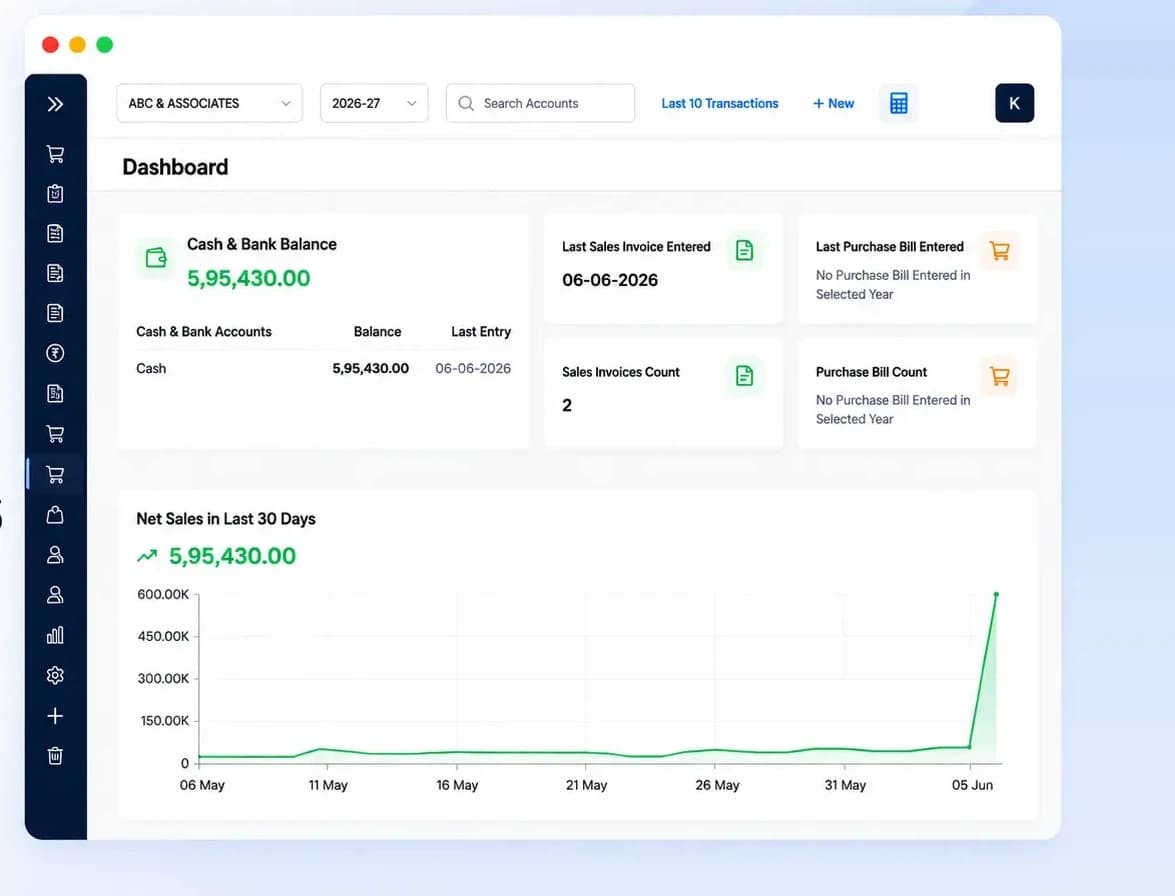The height and width of the screenshot is (896, 1175).
Task: Click the Net Sales total 5,95,430.00
Action: tap(232, 556)
